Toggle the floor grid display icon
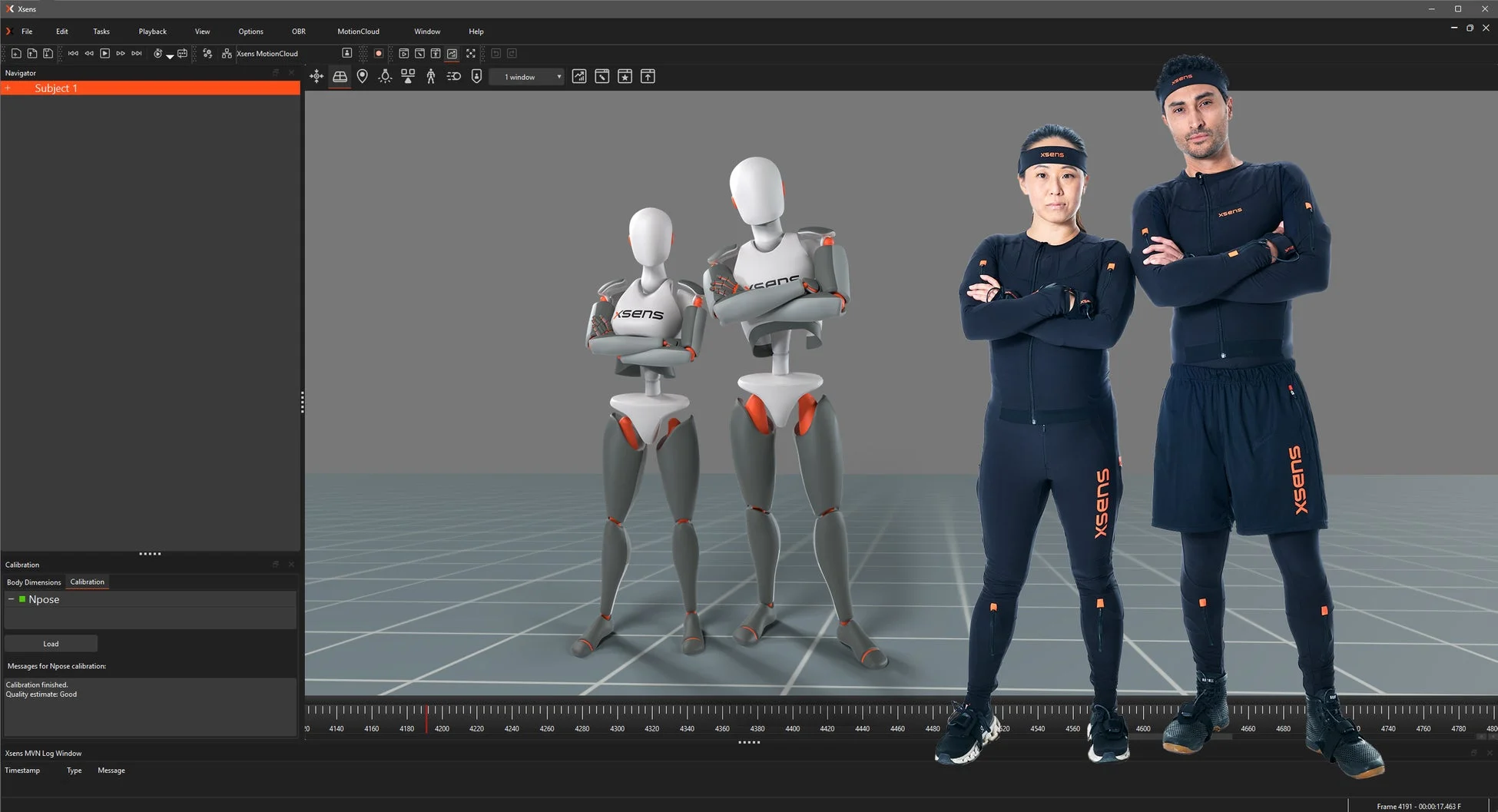This screenshot has height=812, width=1498. [340, 76]
